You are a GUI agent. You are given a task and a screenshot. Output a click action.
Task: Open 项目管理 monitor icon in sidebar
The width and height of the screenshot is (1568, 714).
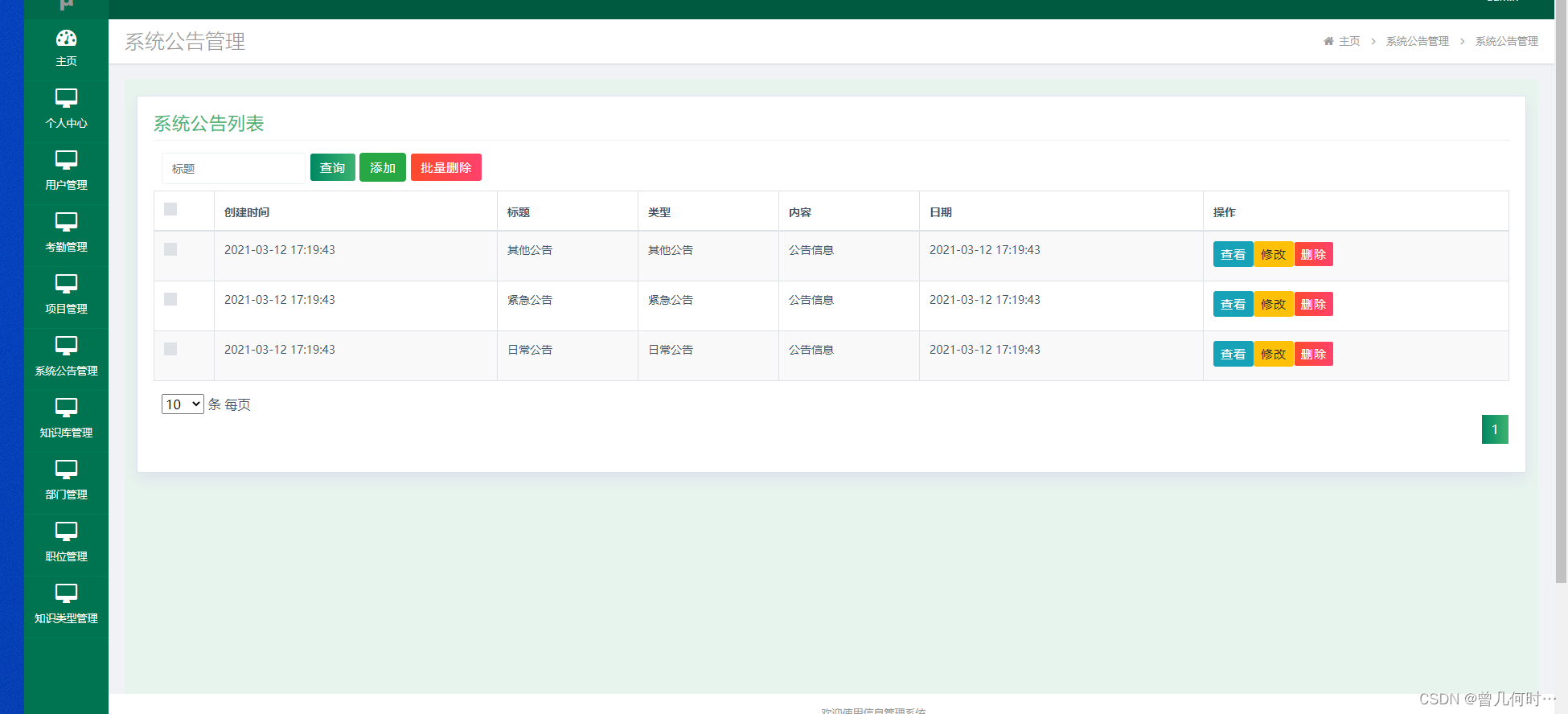[x=66, y=284]
